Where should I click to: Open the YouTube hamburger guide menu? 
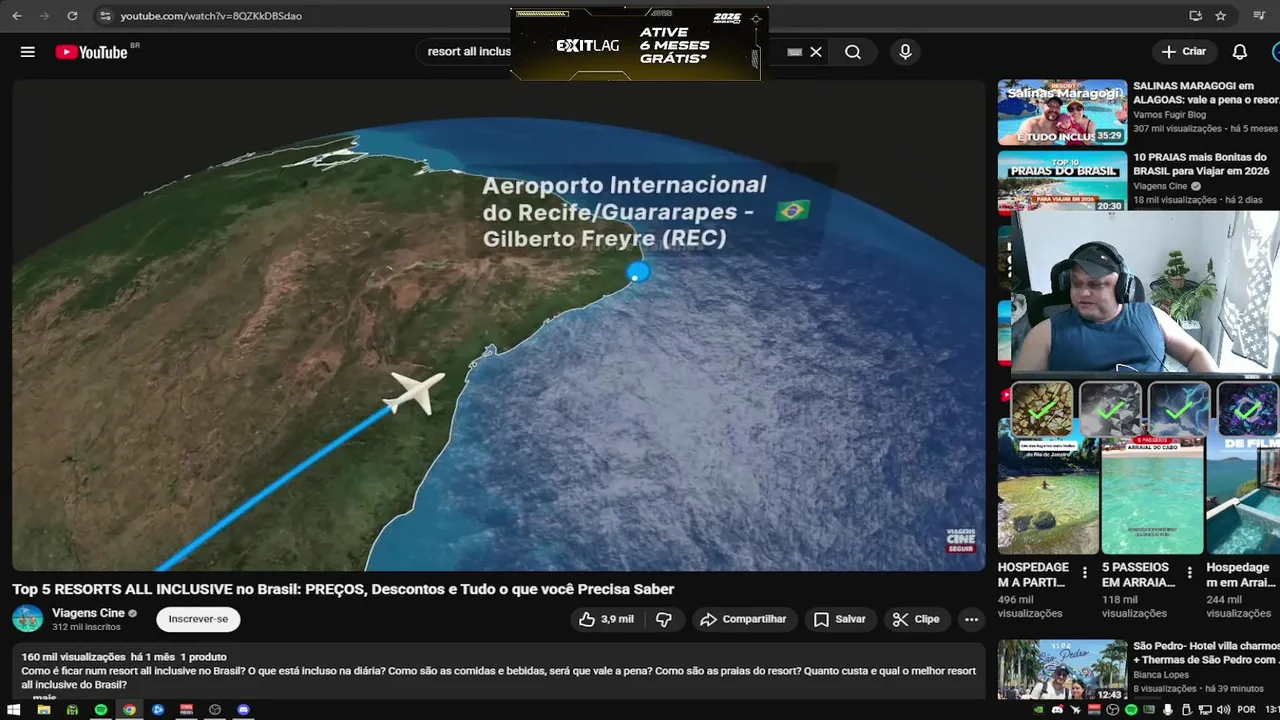pyautogui.click(x=28, y=52)
